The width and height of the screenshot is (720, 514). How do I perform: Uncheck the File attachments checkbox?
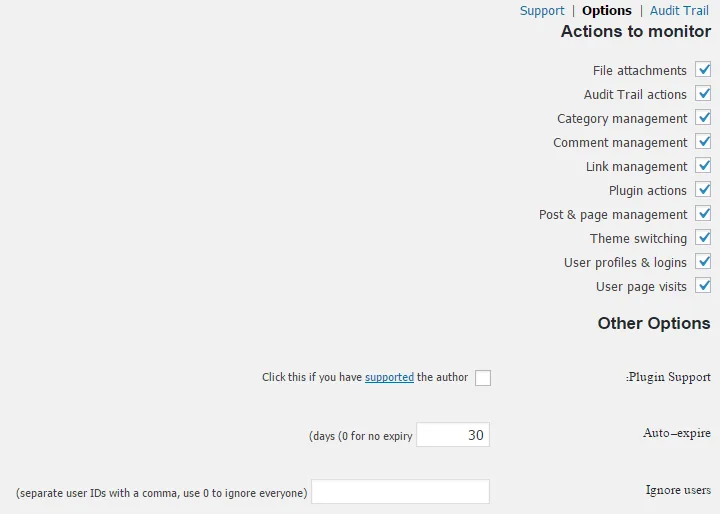[x=703, y=70]
